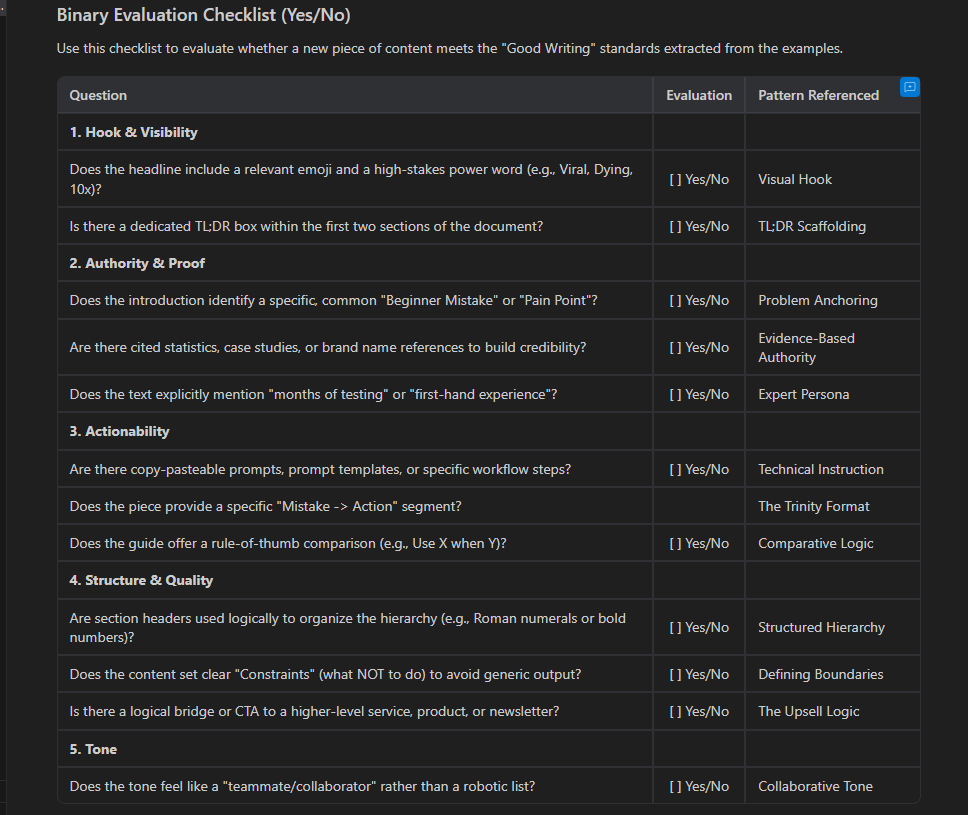Viewport: 968px width, 815px height.
Task: Click the Authority & Proof section row
Action: pyautogui.click(x=488, y=263)
